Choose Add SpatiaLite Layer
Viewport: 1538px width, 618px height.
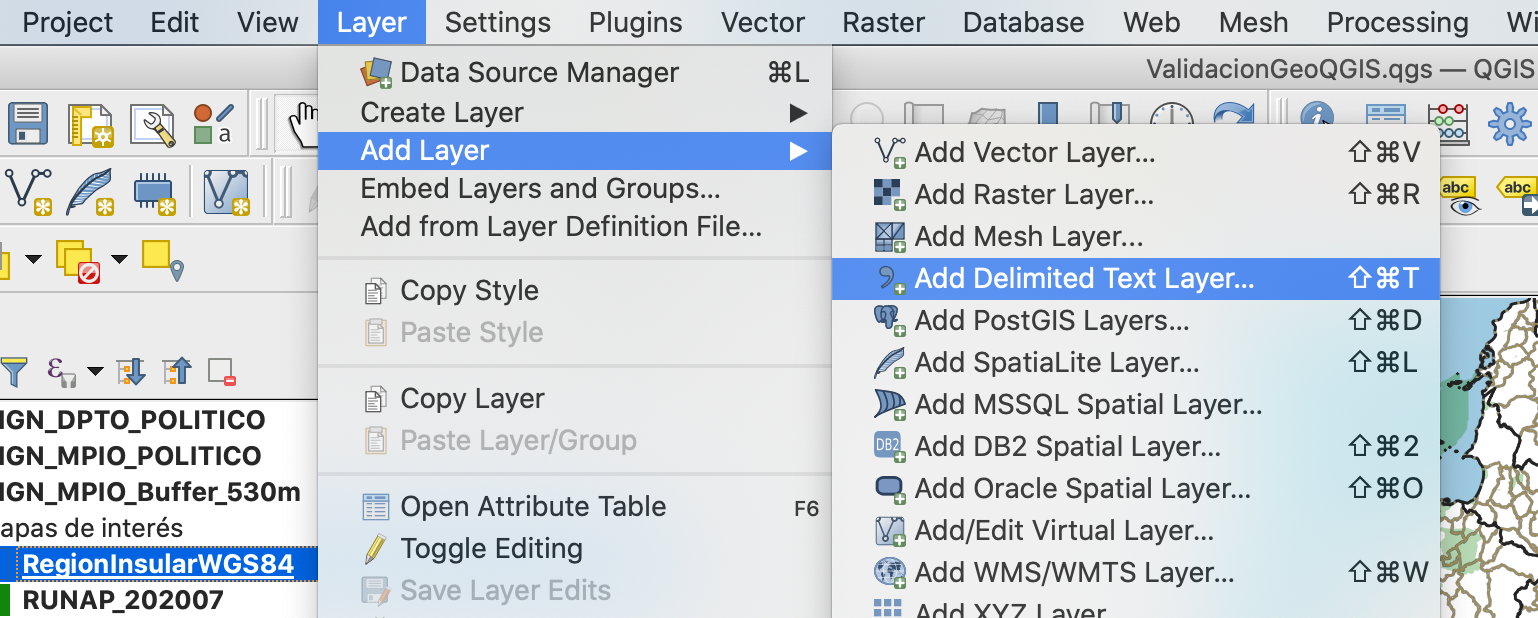(x=1136, y=363)
